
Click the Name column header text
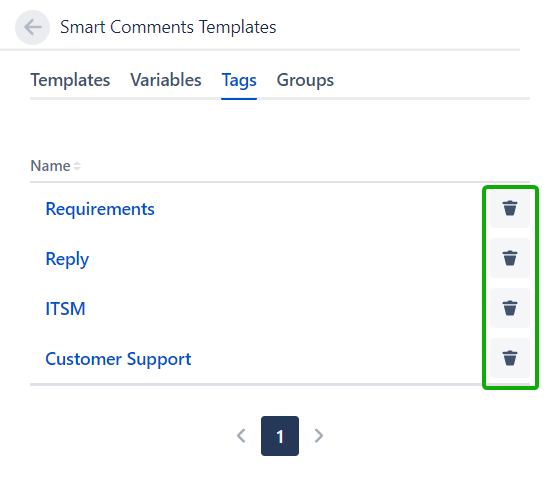pos(50,166)
